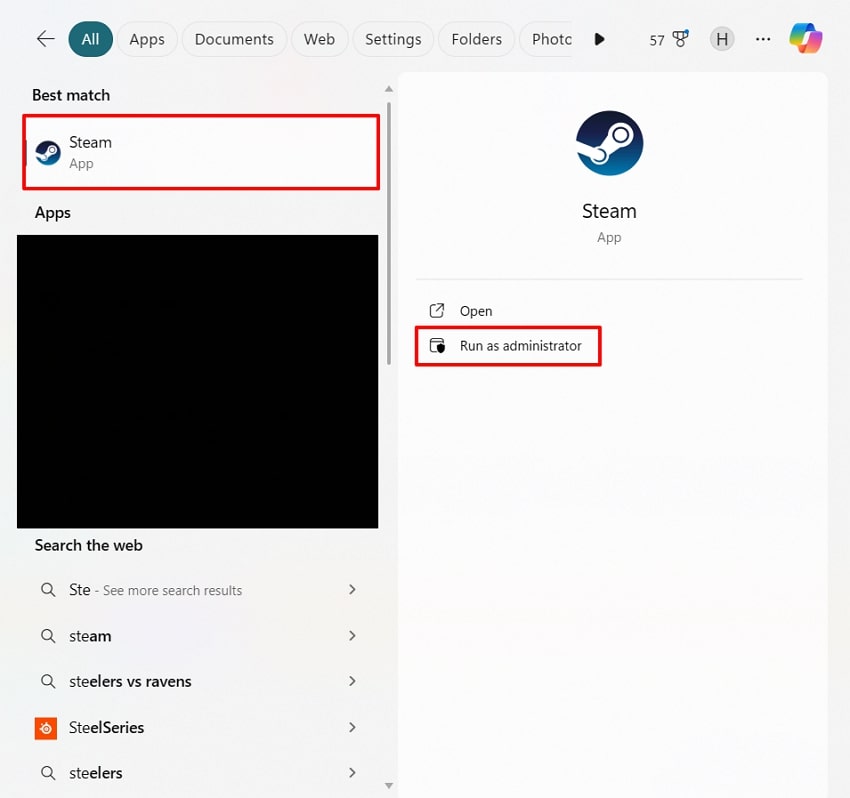Image resolution: width=850 pixels, height=798 pixels.
Task: Open the 'steam' web search suggestion
Action: click(x=197, y=636)
